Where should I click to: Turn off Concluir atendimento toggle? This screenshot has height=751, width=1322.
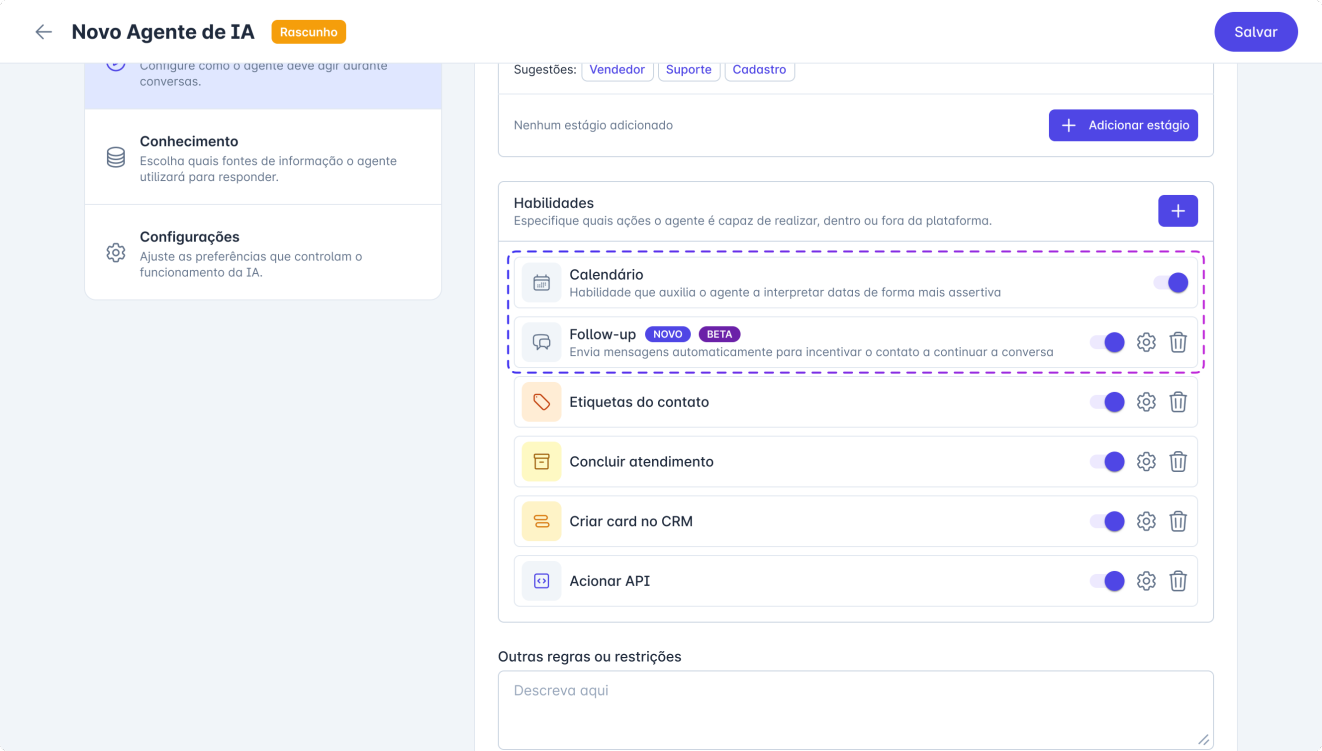pos(1108,462)
